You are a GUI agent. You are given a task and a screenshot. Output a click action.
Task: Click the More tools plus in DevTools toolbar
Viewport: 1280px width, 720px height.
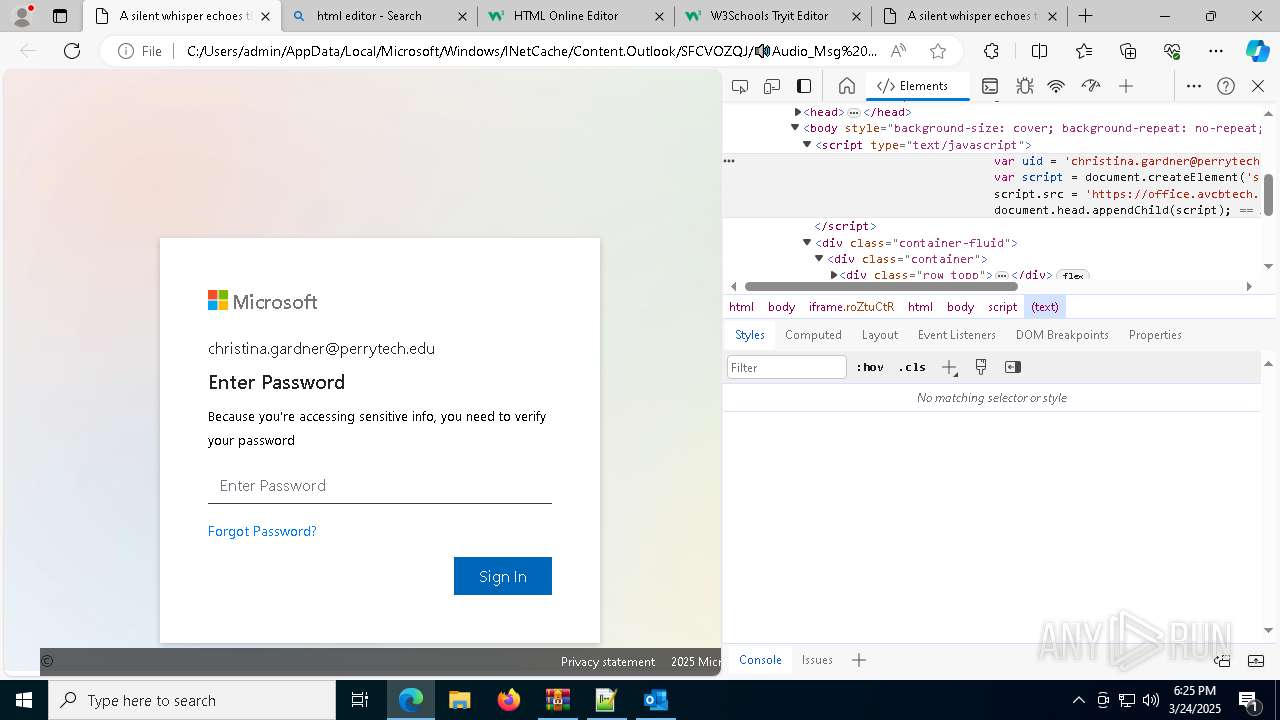[x=1126, y=86]
